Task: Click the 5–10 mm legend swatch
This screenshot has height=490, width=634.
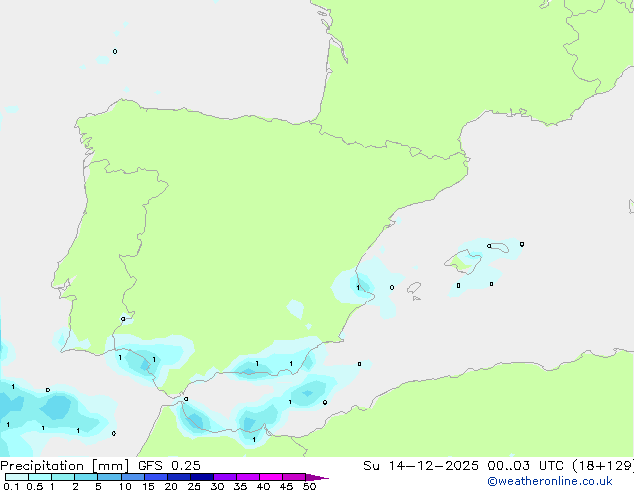Action: pyautogui.click(x=109, y=477)
